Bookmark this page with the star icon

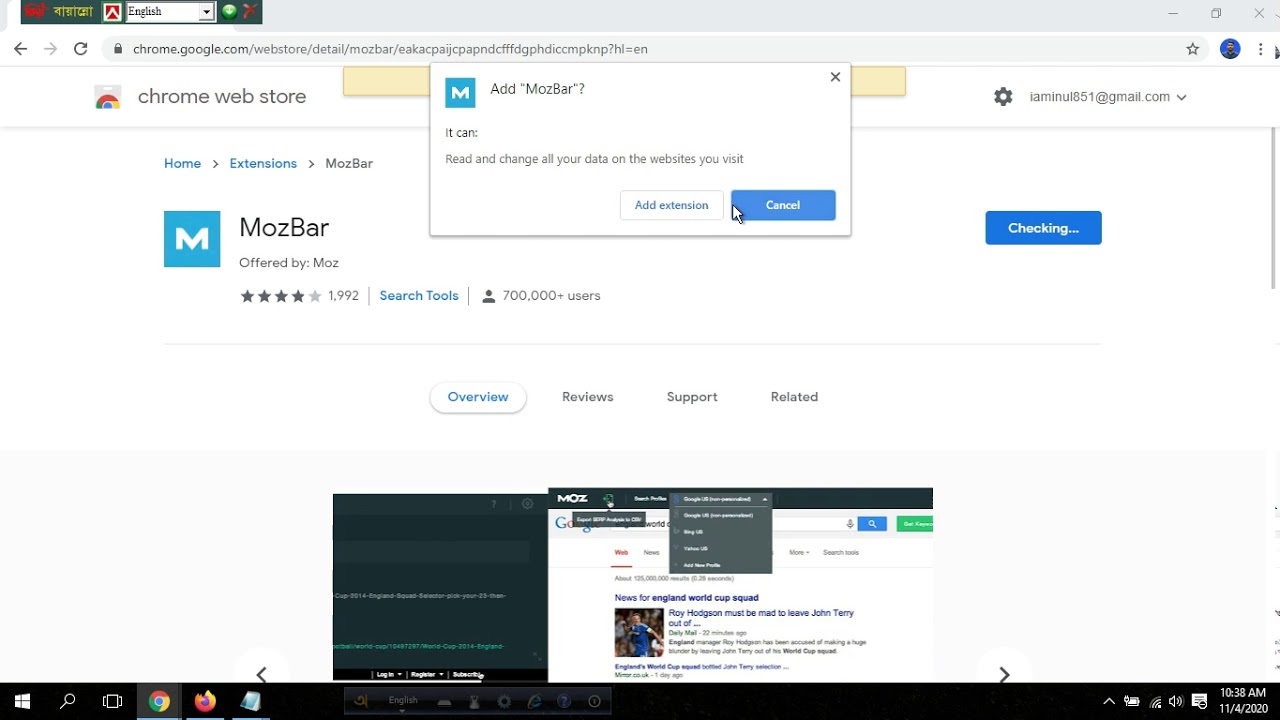(1192, 49)
